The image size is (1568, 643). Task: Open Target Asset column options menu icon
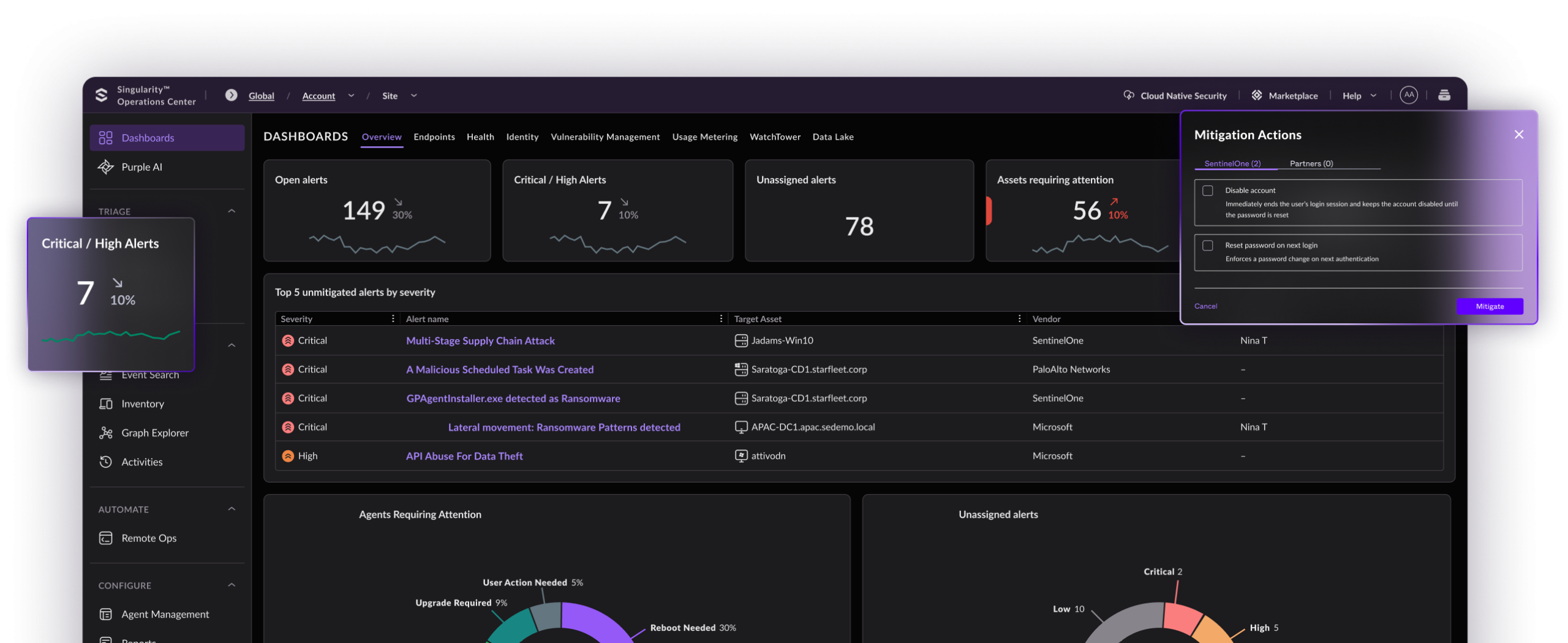click(1019, 318)
